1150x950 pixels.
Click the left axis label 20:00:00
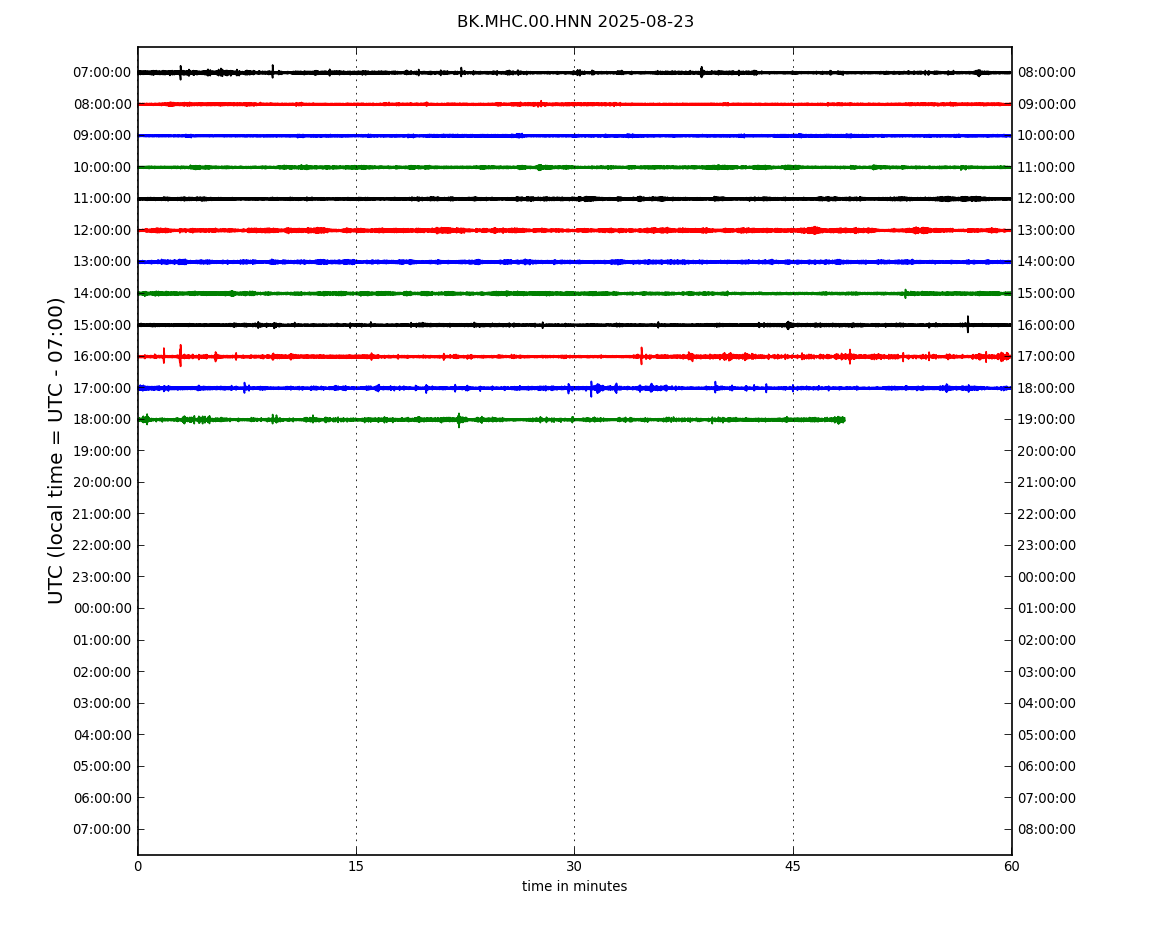coord(102,483)
